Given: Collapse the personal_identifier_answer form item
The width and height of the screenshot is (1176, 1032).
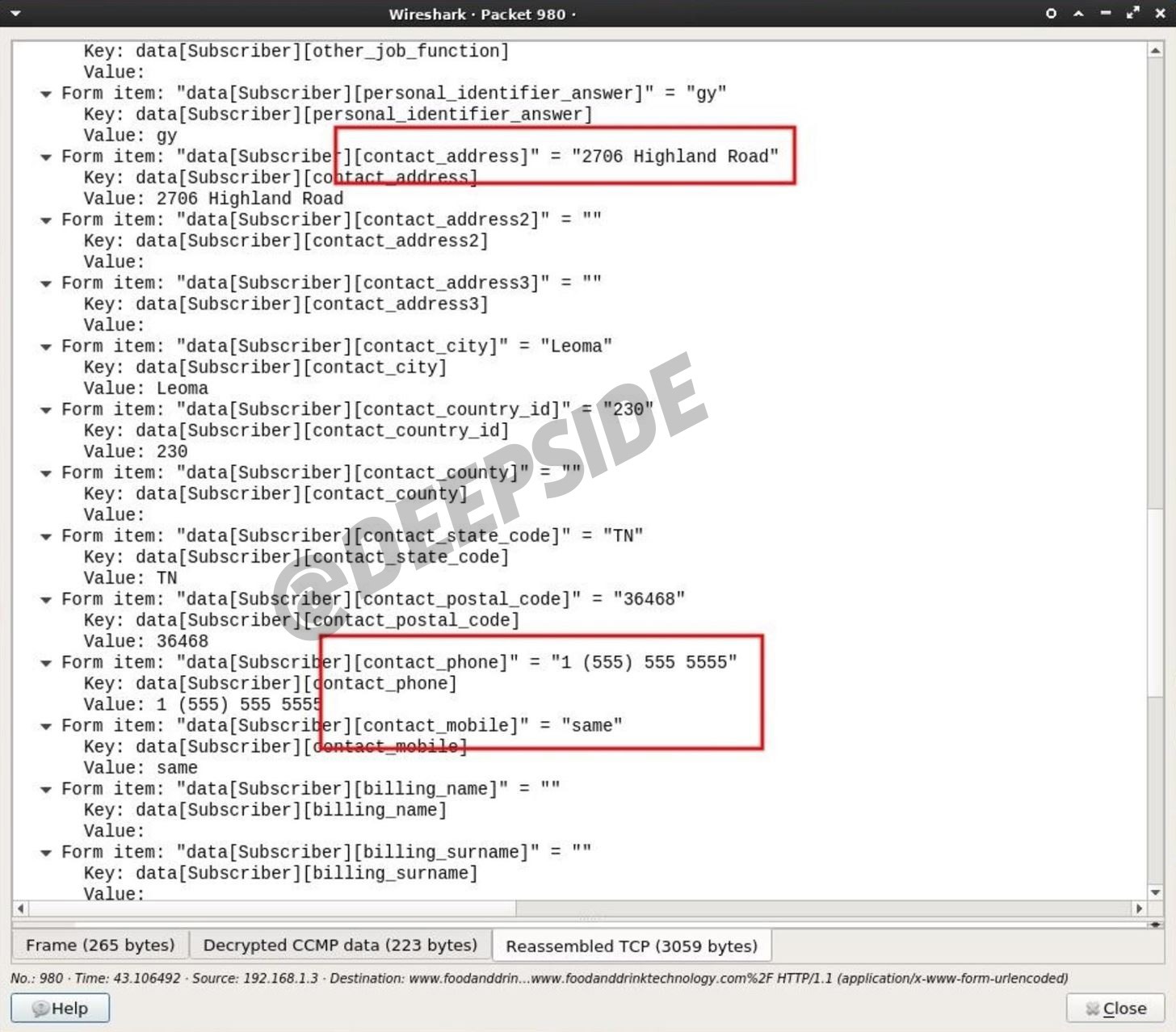Looking at the screenshot, I should point(46,94).
